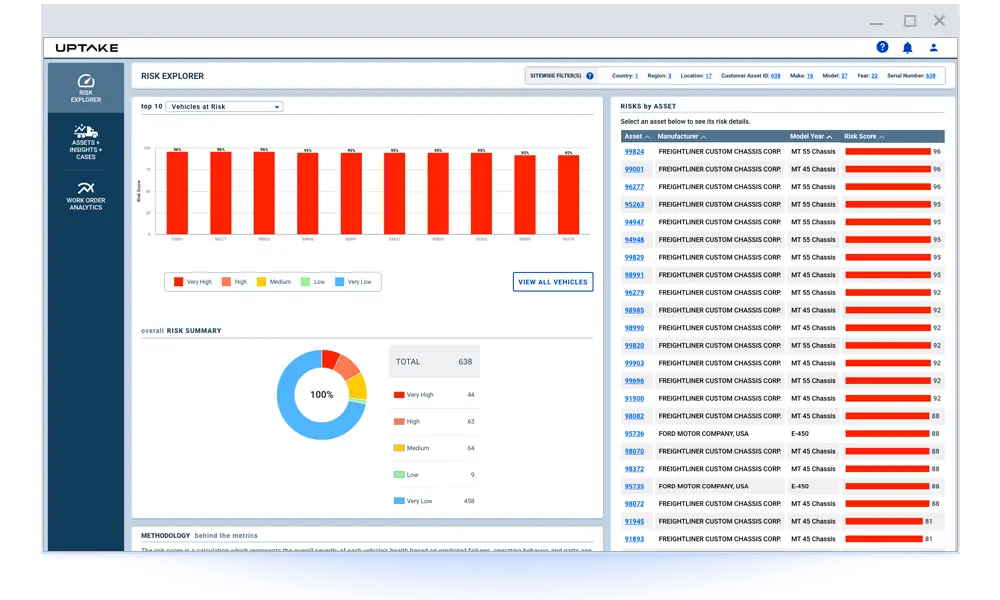The width and height of the screenshot is (1000, 600).
Task: Click Sitewide Filter(s) help icon
Action: tap(590, 76)
